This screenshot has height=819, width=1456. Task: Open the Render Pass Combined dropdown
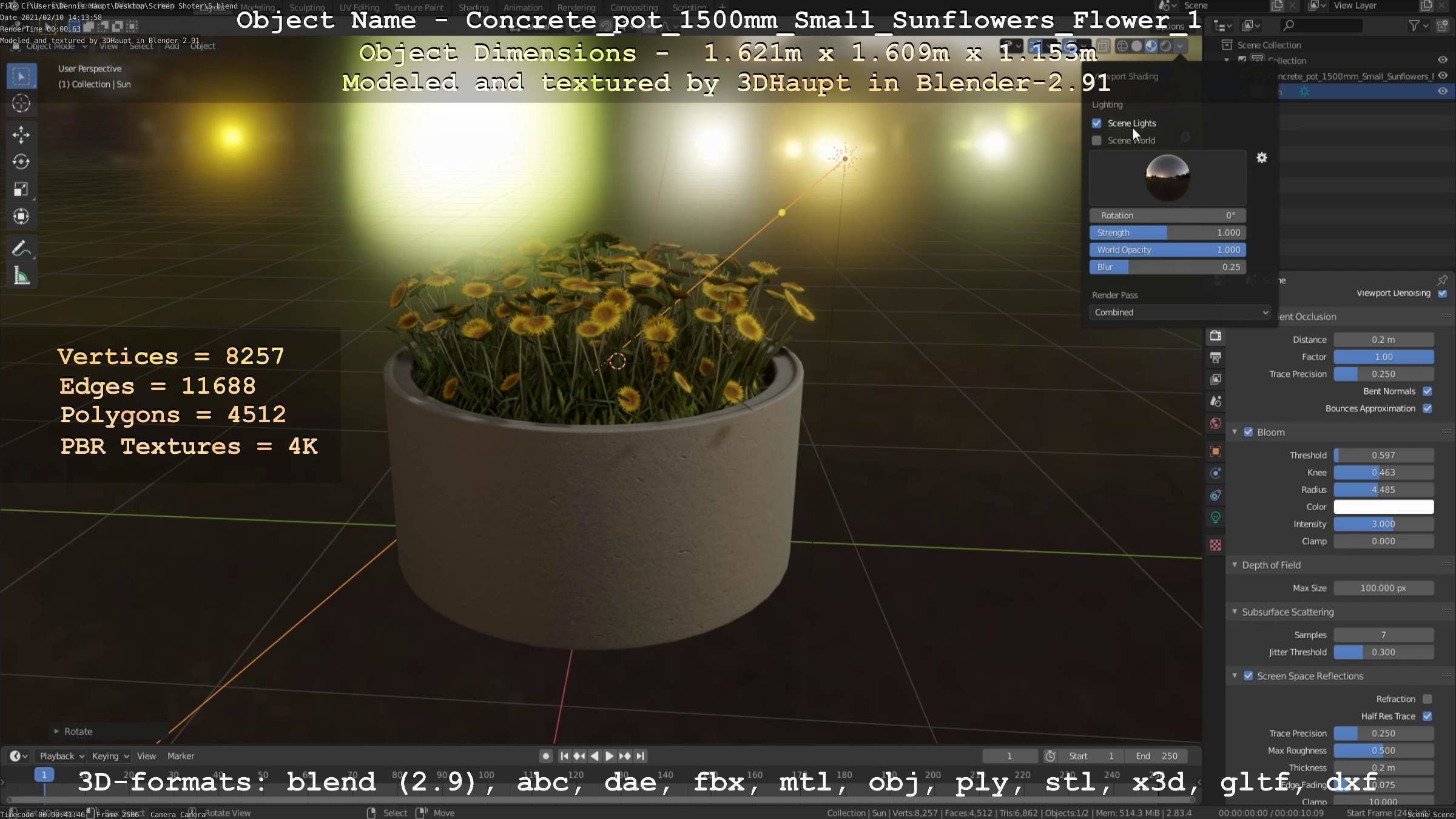[1180, 312]
